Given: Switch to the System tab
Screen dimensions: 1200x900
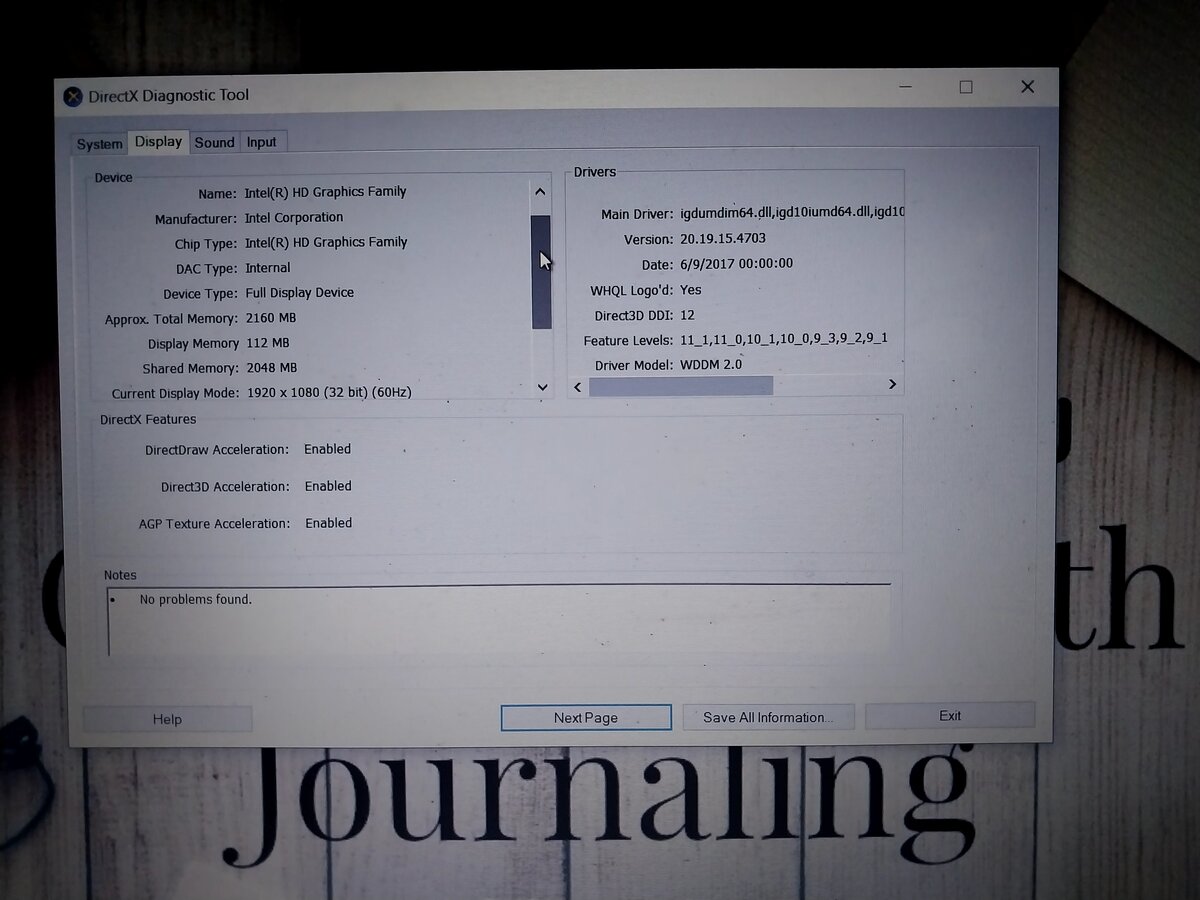Looking at the screenshot, I should tap(100, 144).
